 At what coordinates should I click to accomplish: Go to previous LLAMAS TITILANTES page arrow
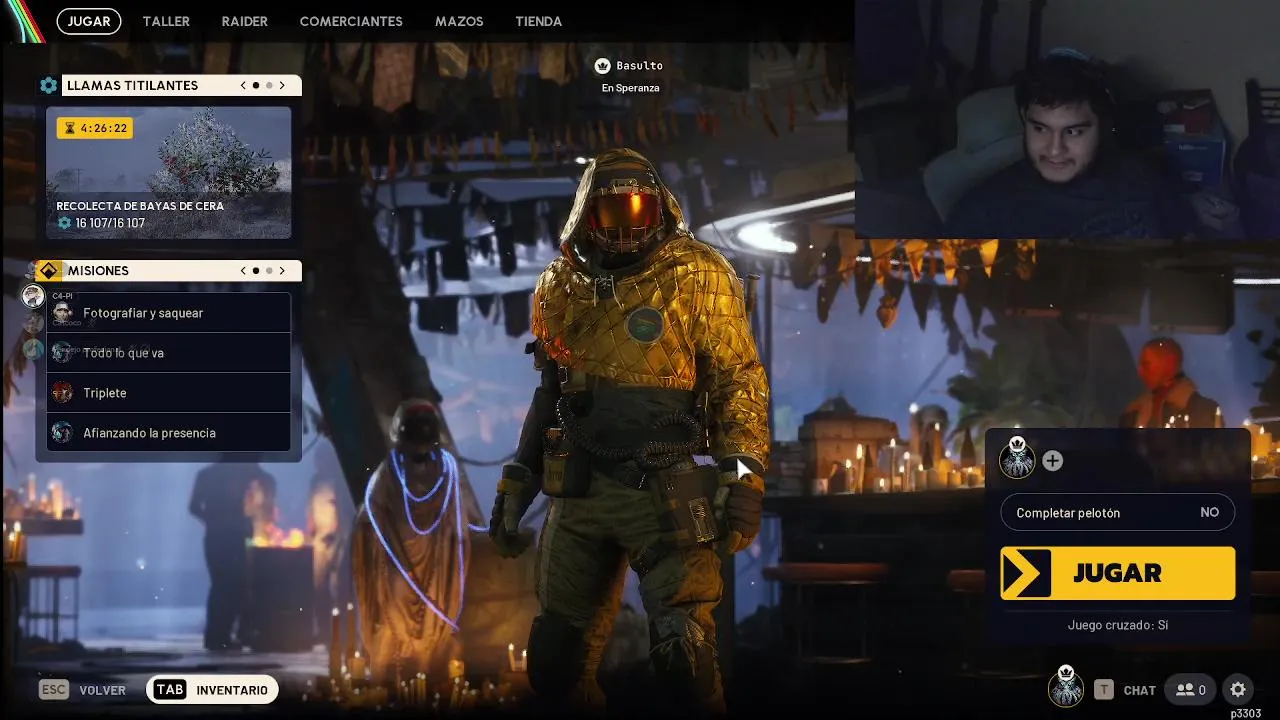[243, 86]
